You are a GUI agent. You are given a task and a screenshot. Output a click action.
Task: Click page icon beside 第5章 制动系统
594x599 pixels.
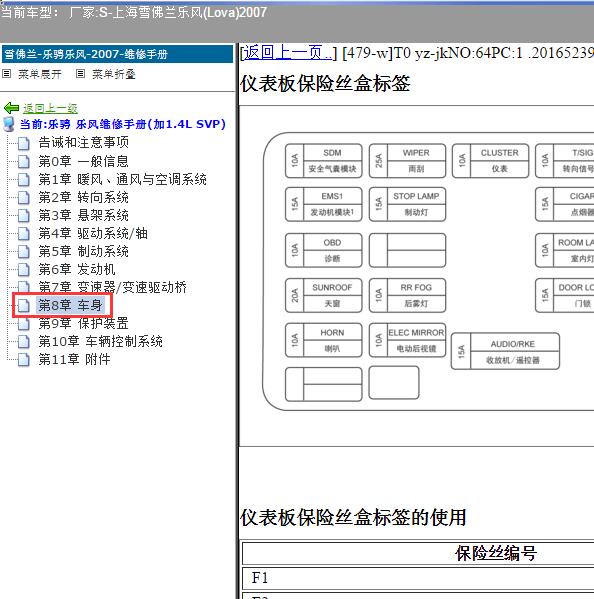[24, 251]
